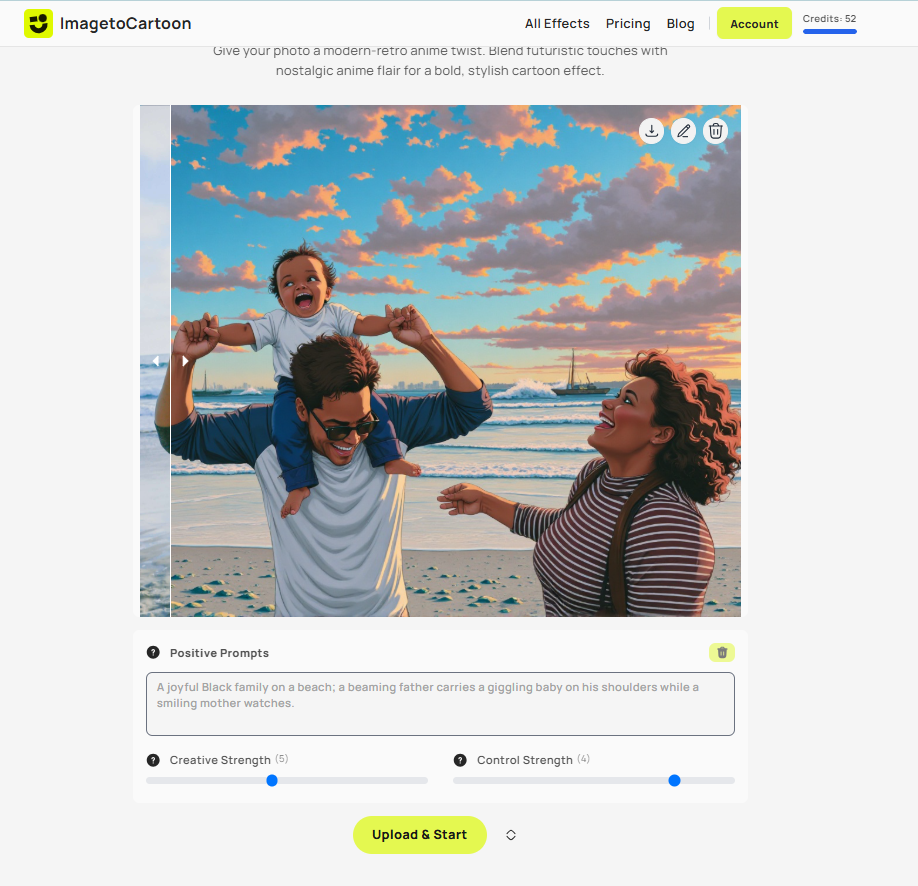View the Credits: 52 balance indicator
This screenshot has height=886, width=918.
tap(829, 19)
